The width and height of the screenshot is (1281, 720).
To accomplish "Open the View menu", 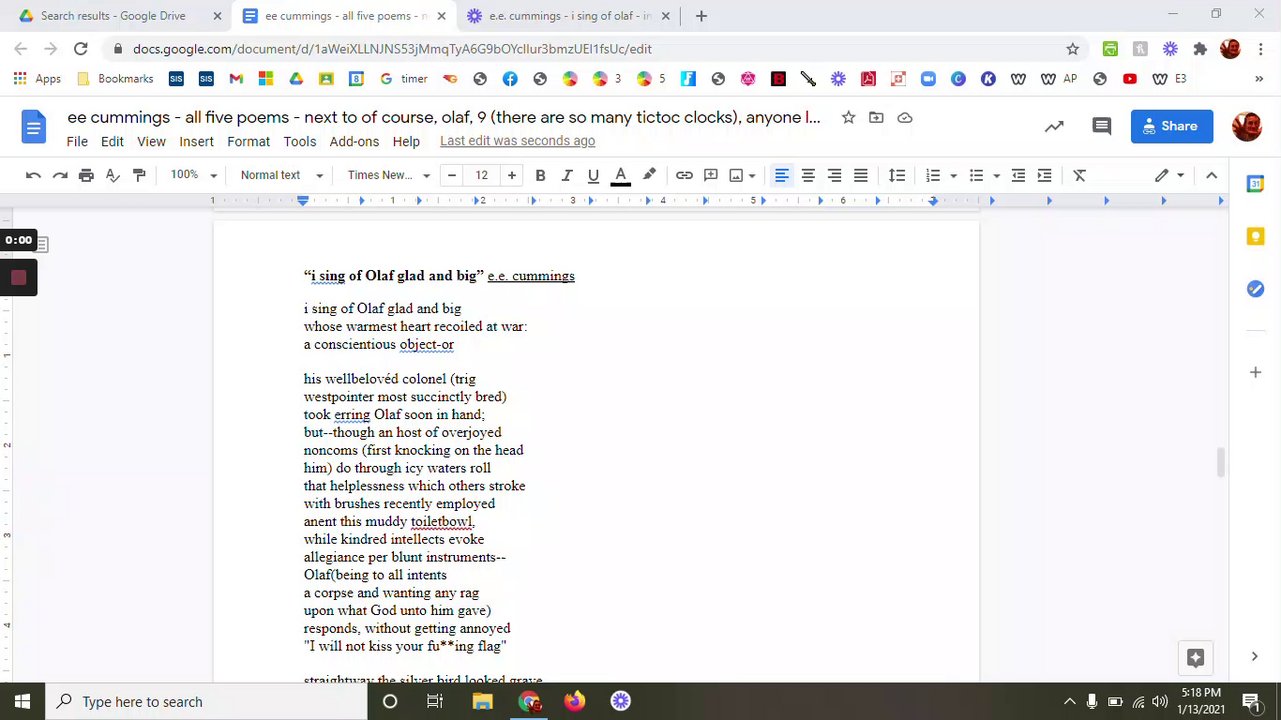I will 151,142.
